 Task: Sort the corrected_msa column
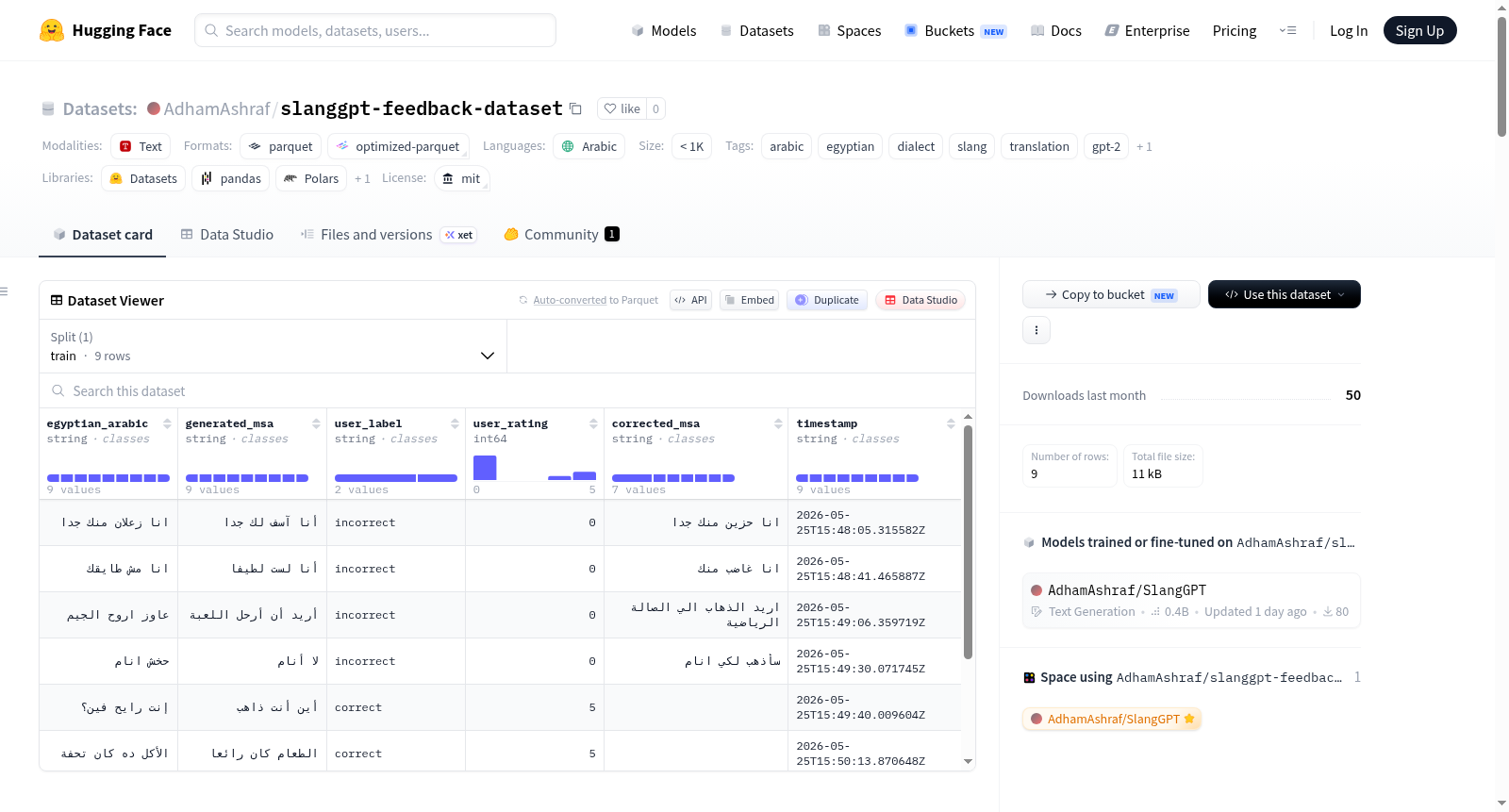click(778, 423)
